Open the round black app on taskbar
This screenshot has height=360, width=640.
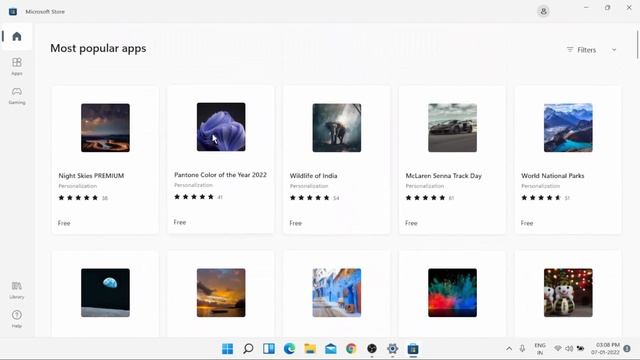372,349
